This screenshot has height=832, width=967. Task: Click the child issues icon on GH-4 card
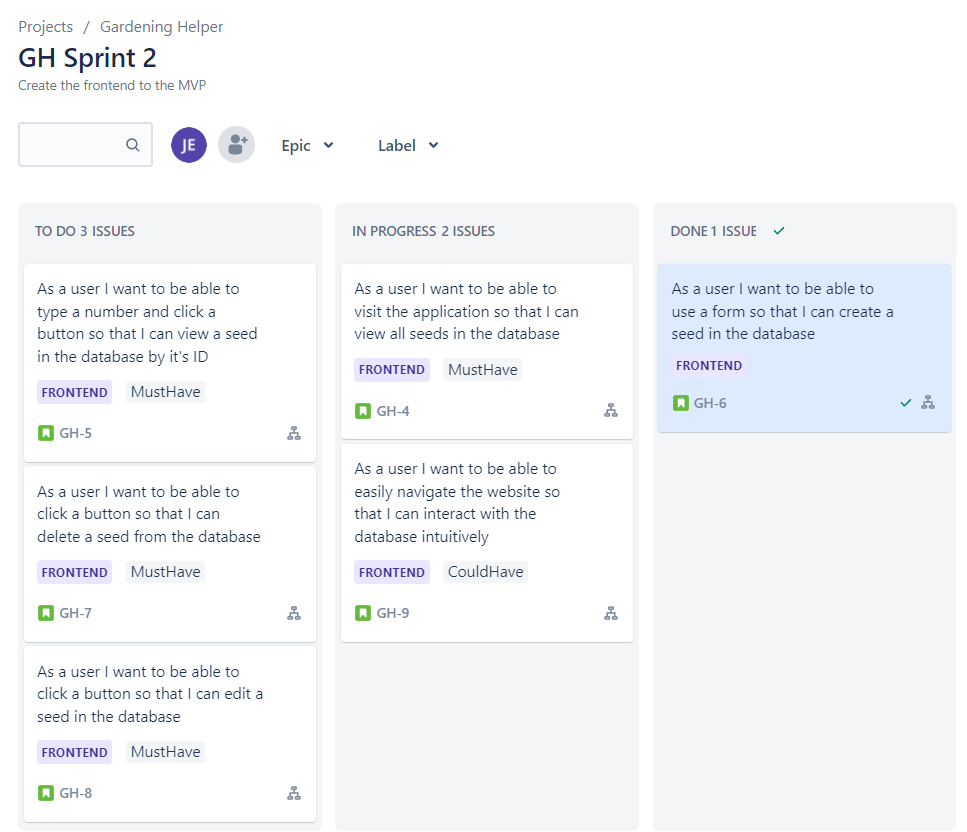pyautogui.click(x=611, y=410)
